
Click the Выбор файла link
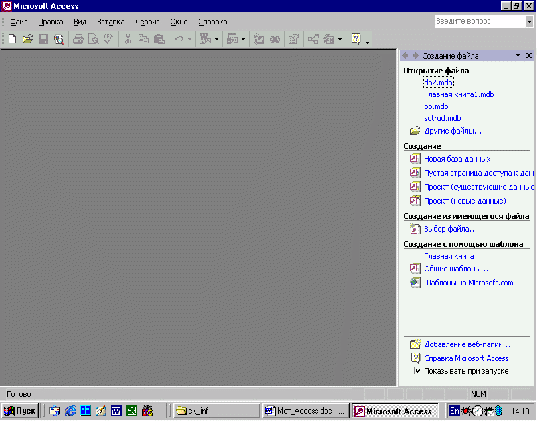tap(449, 229)
